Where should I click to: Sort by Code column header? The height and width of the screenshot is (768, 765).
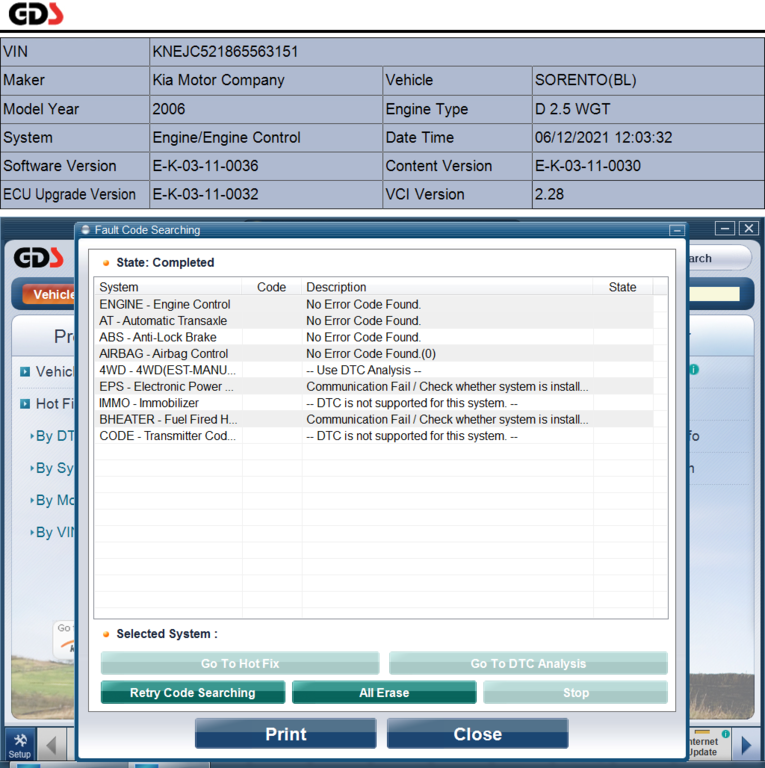272,287
